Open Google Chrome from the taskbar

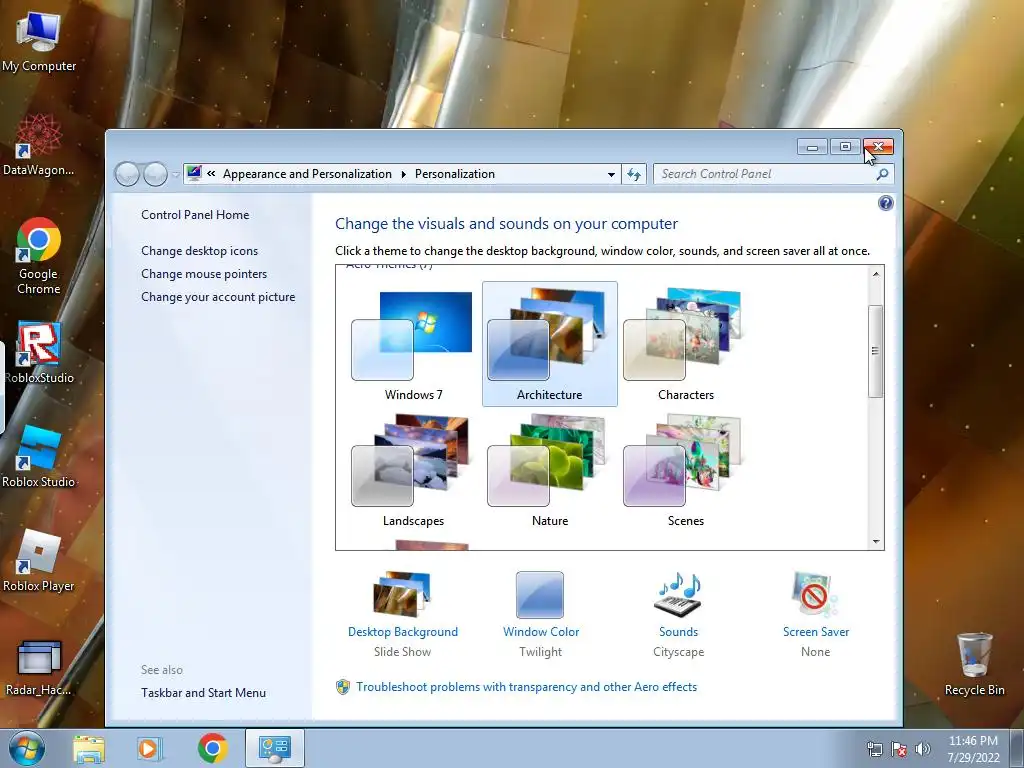coord(213,748)
